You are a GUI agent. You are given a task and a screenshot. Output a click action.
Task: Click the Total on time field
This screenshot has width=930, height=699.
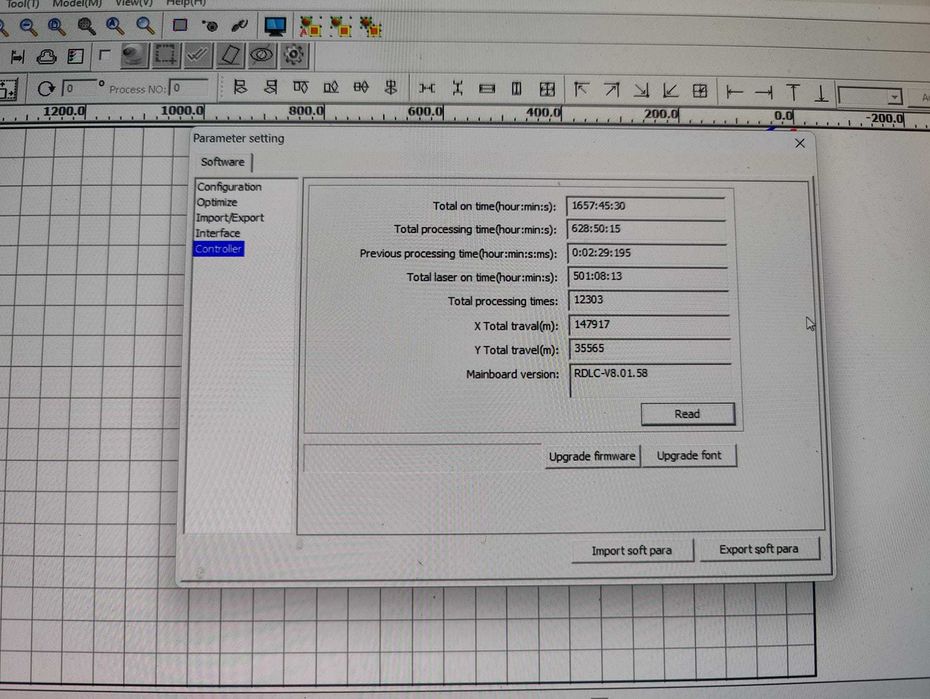(x=646, y=206)
